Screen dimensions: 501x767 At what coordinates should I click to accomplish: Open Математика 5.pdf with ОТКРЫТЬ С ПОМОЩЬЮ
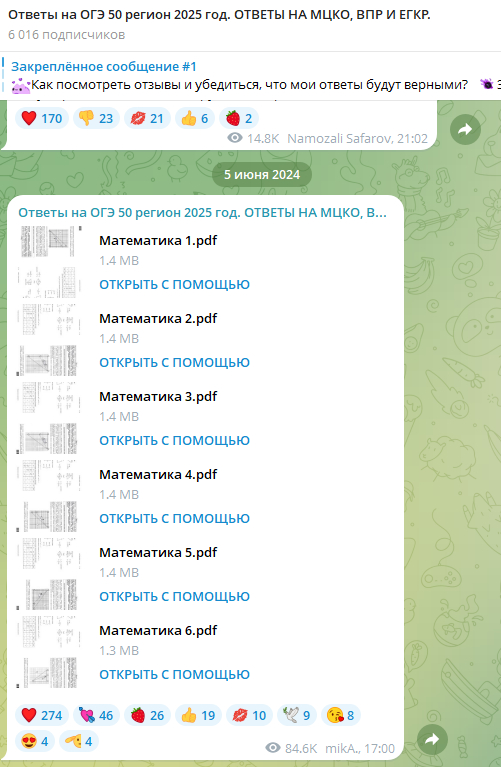pyautogui.click(x=174, y=596)
